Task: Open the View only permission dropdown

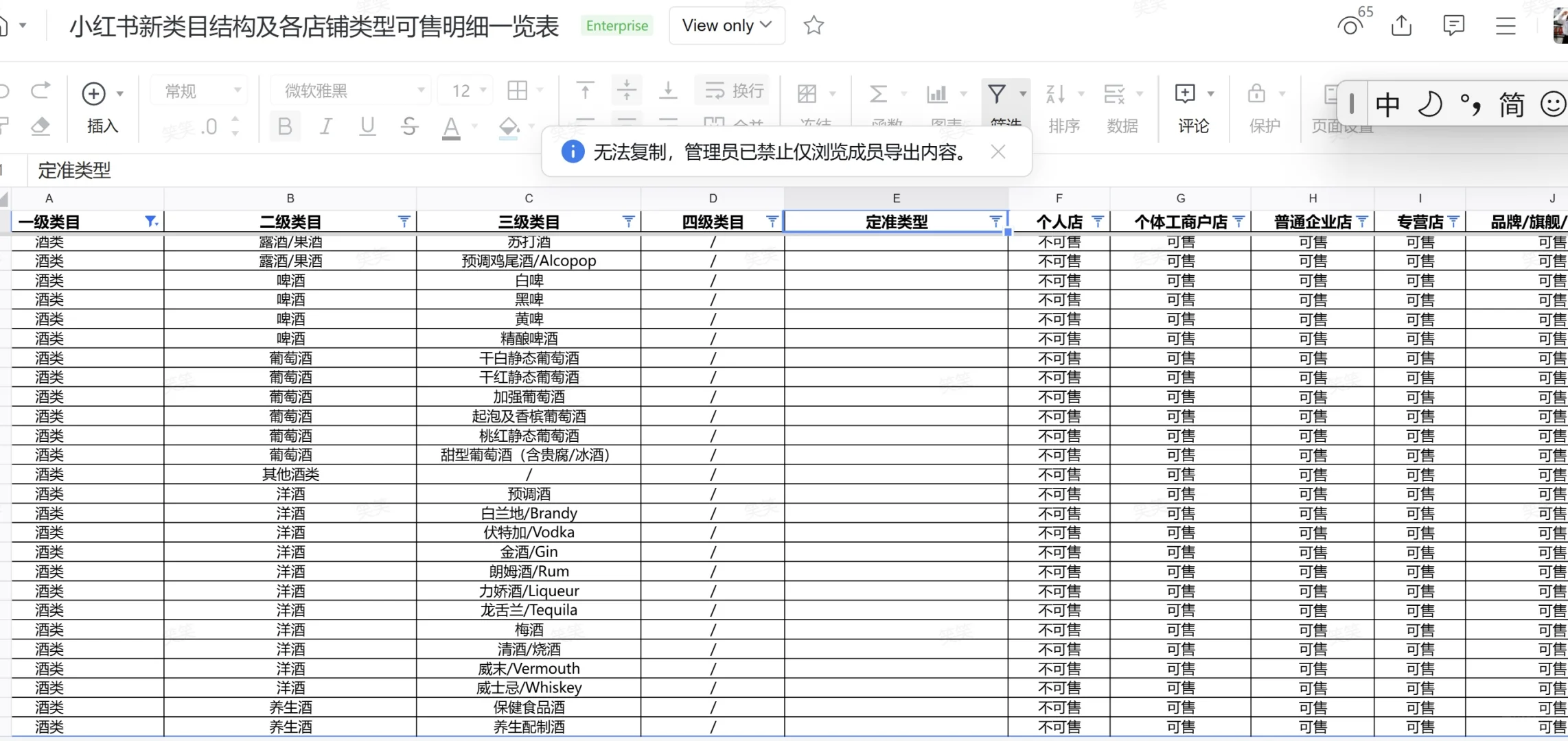Action: [727, 25]
